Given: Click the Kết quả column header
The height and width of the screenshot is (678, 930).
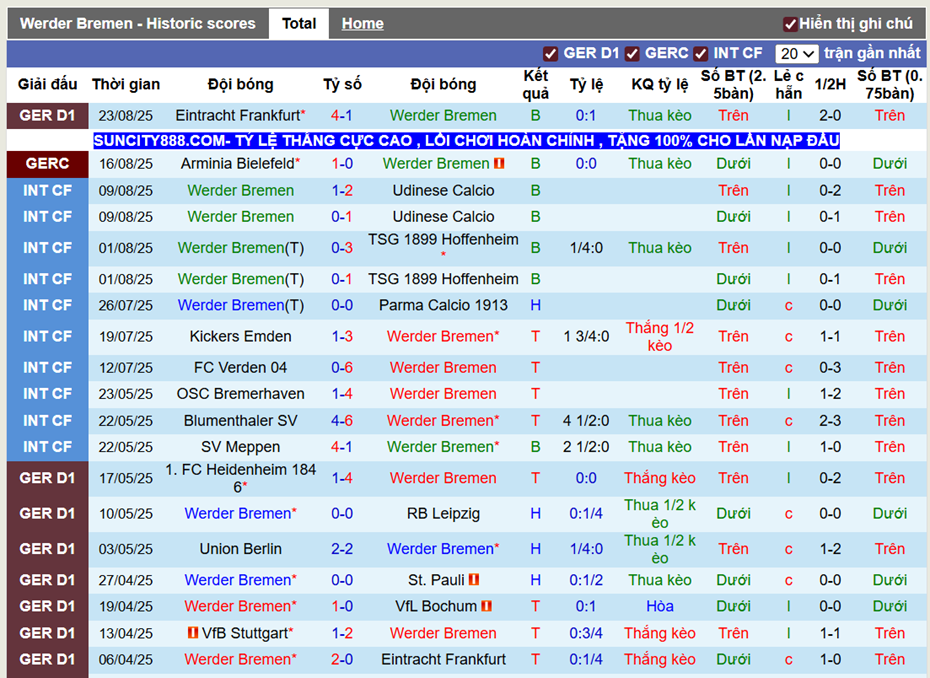Looking at the screenshot, I should point(536,84).
